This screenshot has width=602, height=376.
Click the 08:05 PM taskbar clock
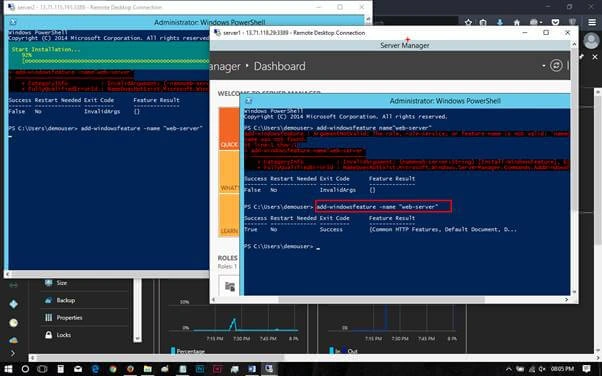[562, 369]
